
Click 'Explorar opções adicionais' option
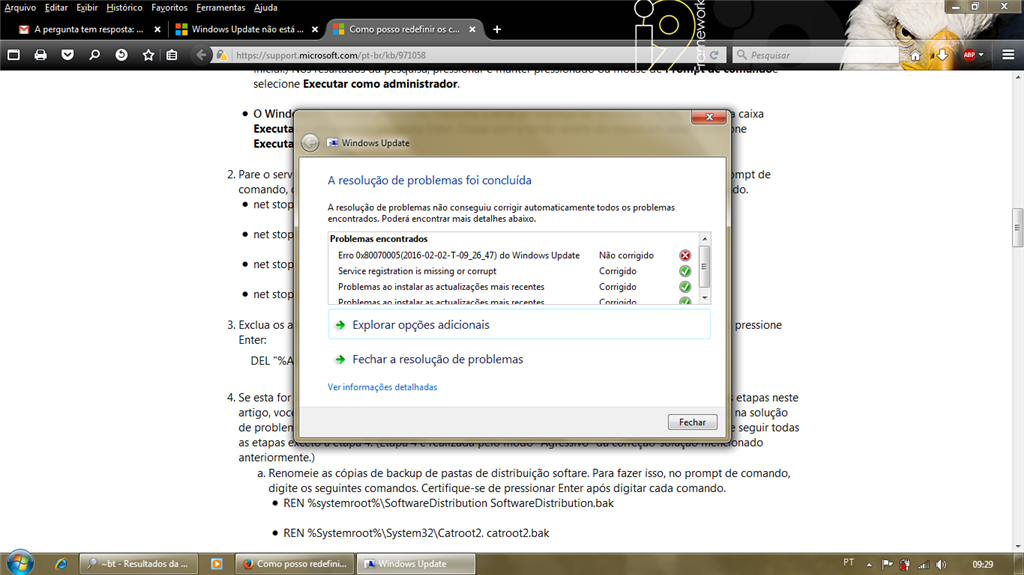pyautogui.click(x=519, y=325)
